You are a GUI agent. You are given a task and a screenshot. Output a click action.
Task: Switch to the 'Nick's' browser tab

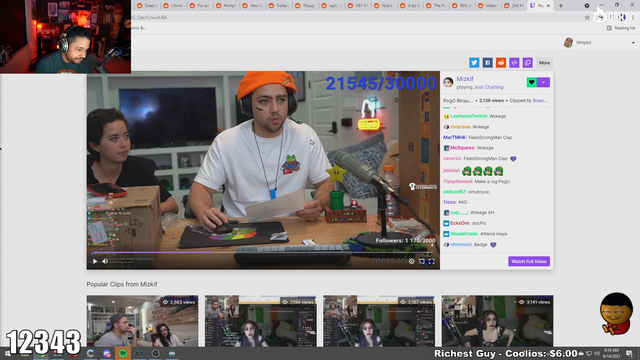384,6
